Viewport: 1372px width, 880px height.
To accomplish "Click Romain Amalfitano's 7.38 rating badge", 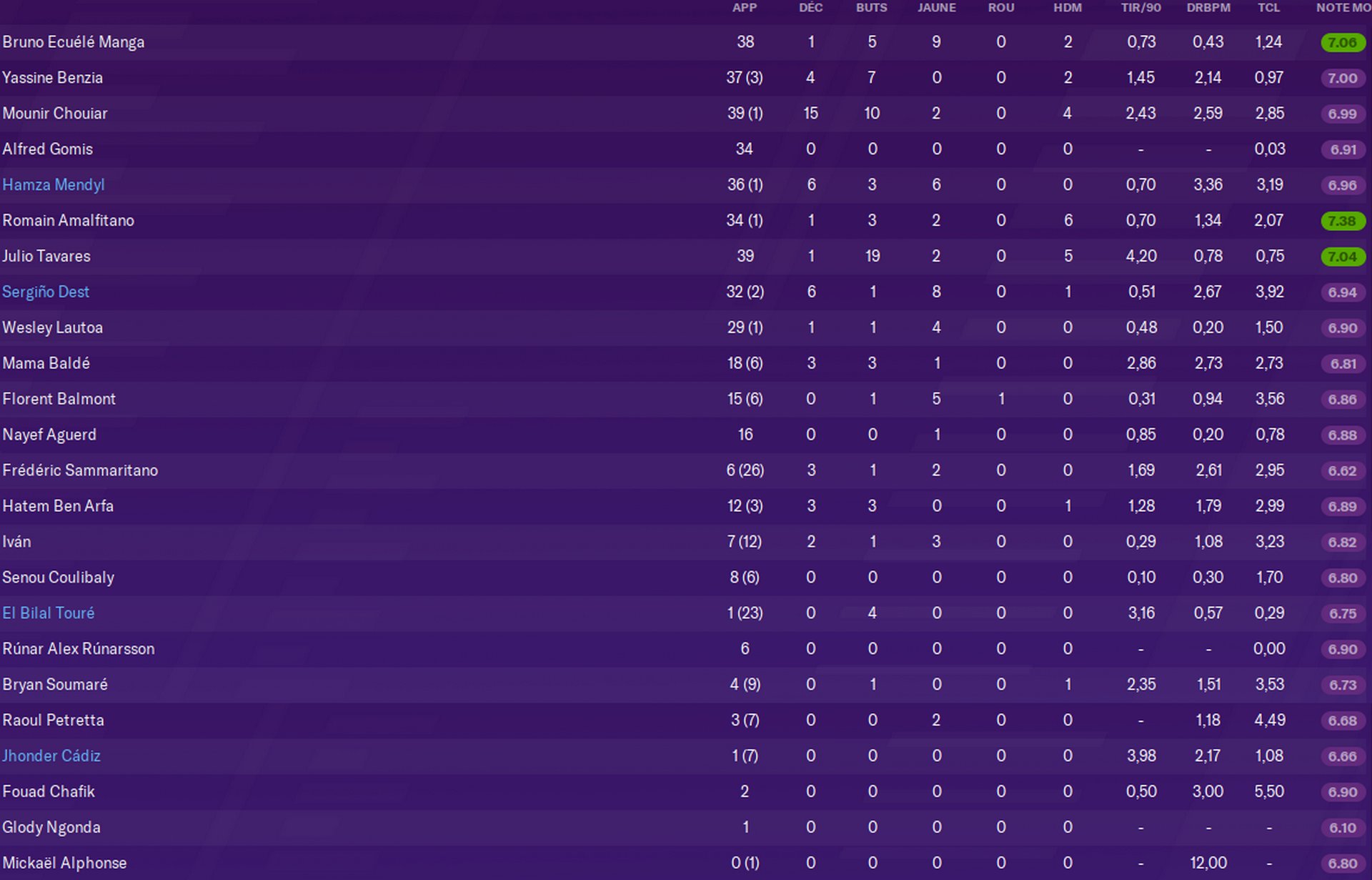I will pyautogui.click(x=1343, y=221).
